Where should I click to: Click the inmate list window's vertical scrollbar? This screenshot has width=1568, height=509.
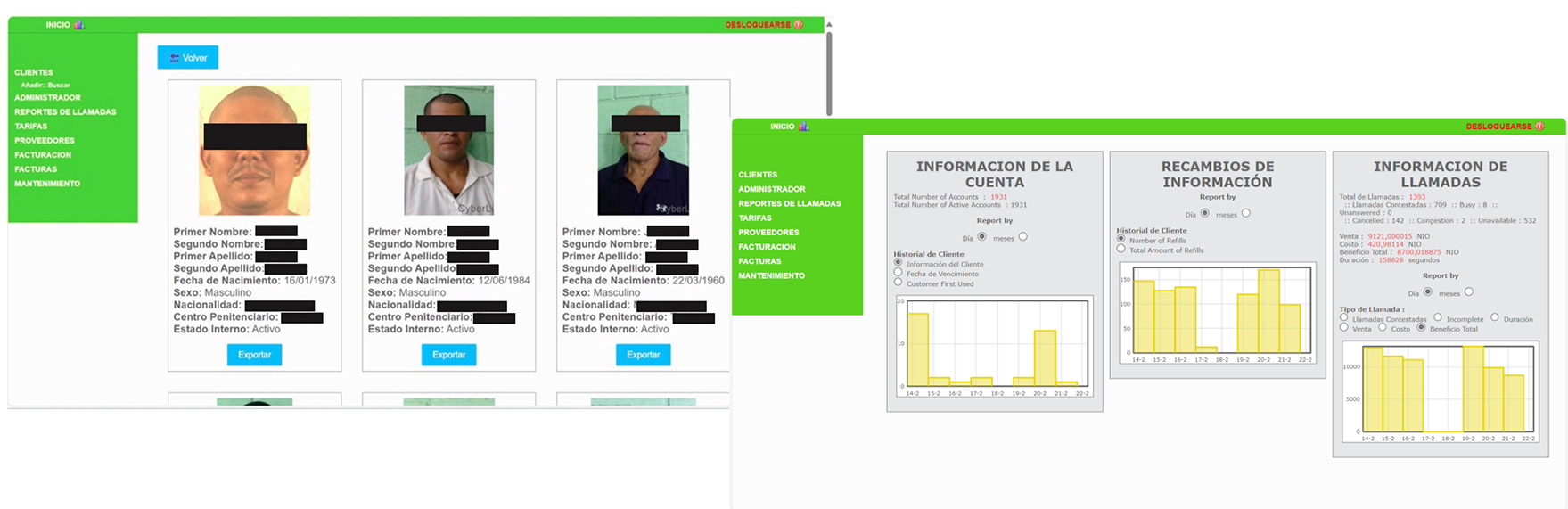click(x=829, y=71)
